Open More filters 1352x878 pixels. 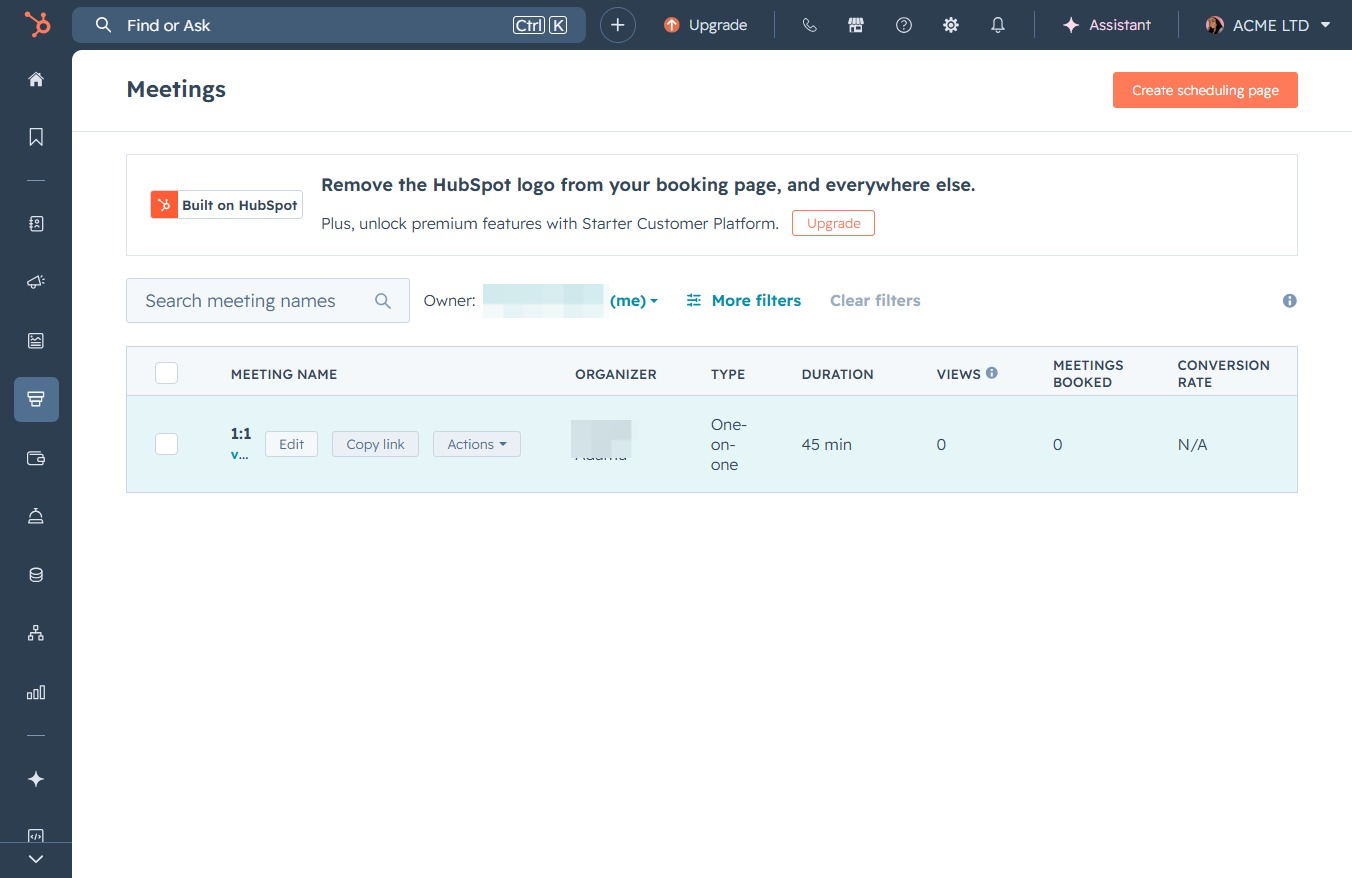pyautogui.click(x=744, y=300)
